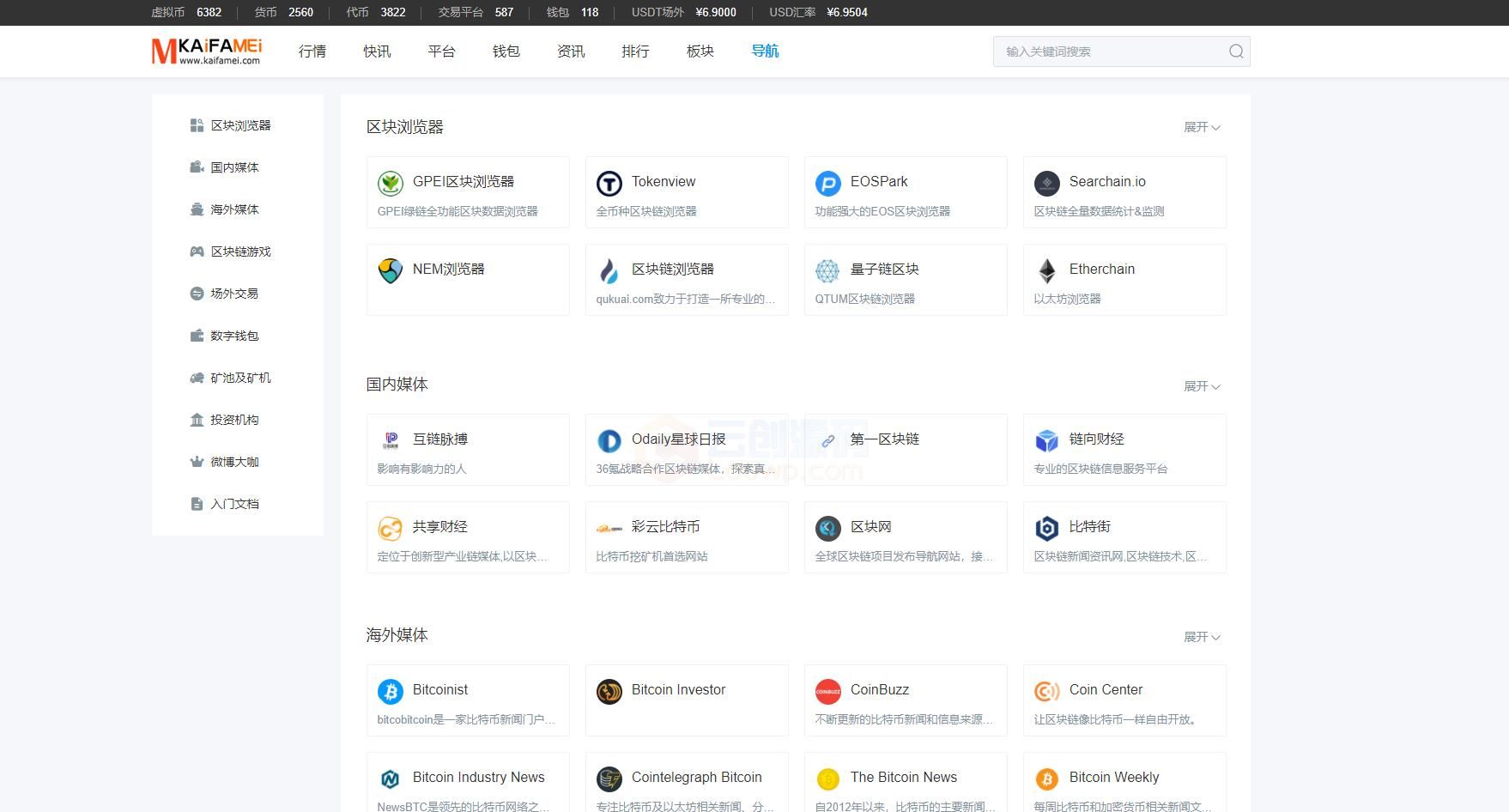Screen dimensions: 1509x812
Task: Click the GPEI区块浏览器 logo icon
Action: 391,183
